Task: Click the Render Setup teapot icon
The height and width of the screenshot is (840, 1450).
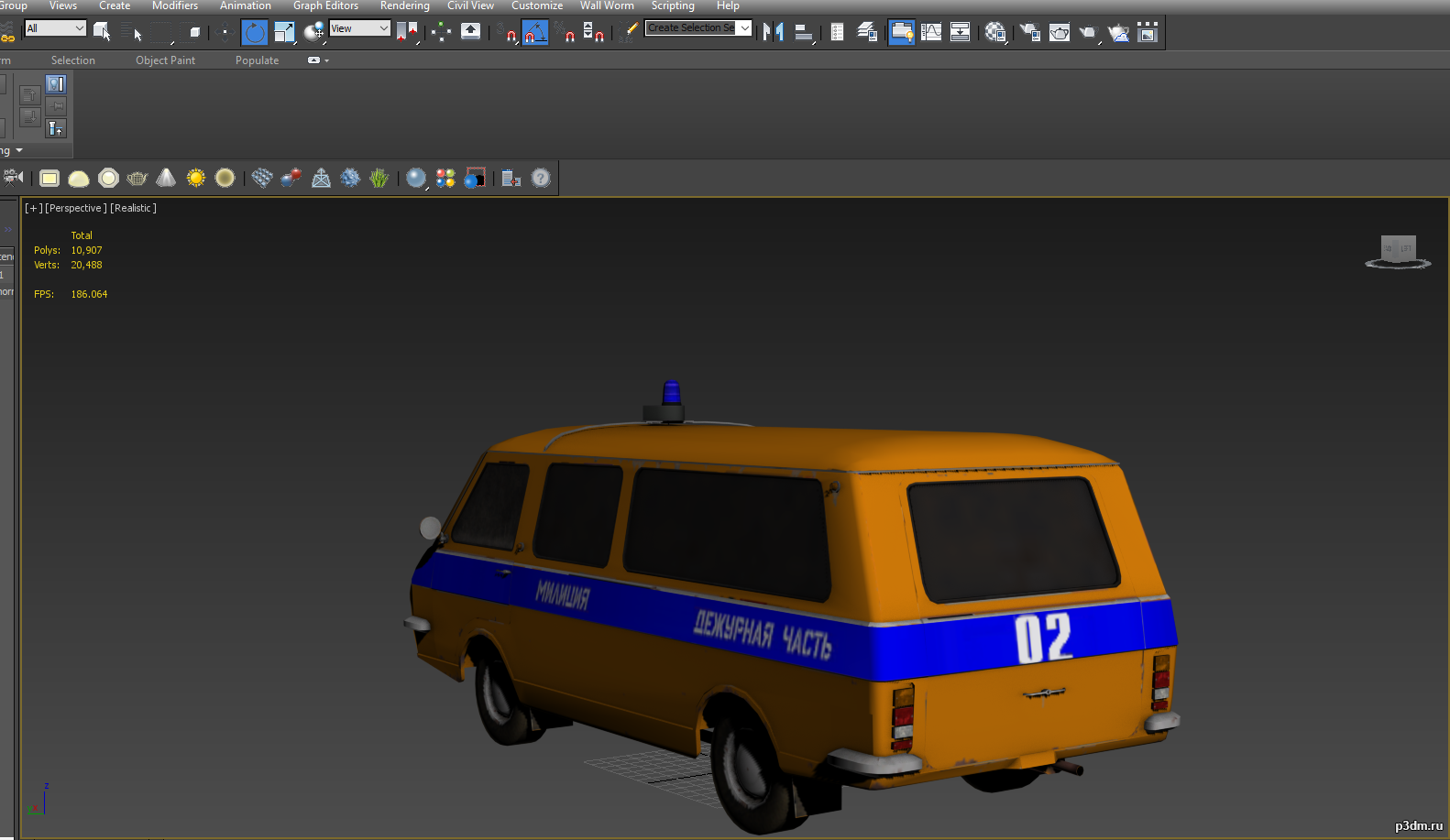Action: click(1030, 33)
